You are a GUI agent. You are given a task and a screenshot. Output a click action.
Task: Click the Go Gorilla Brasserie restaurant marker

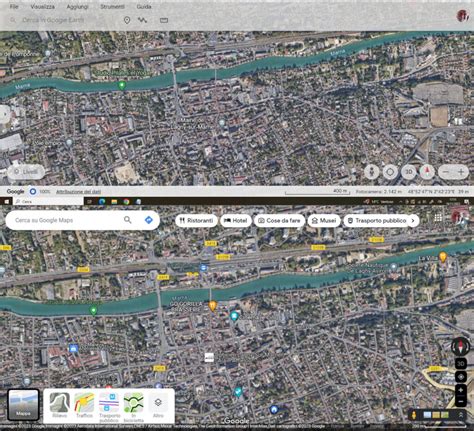(x=213, y=305)
